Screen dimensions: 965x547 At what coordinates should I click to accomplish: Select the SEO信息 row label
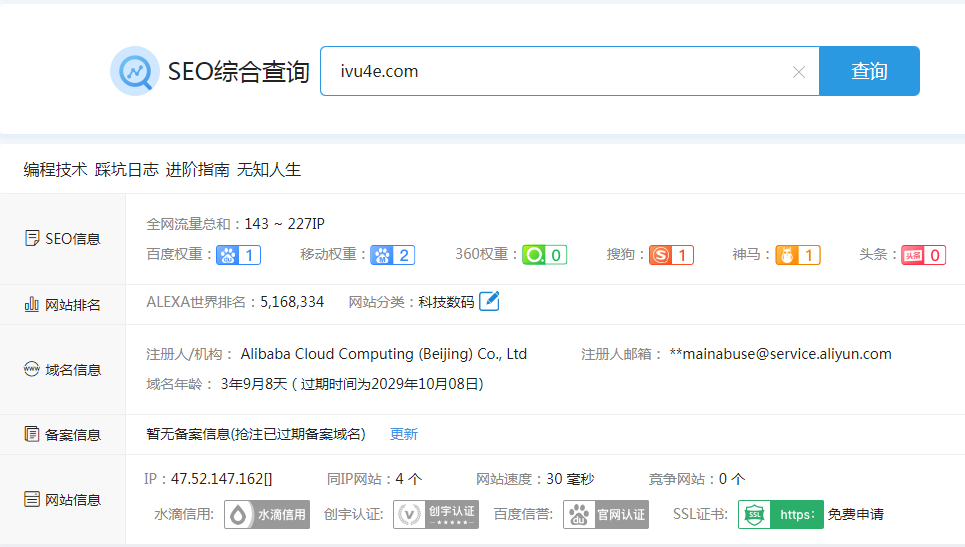click(63, 239)
